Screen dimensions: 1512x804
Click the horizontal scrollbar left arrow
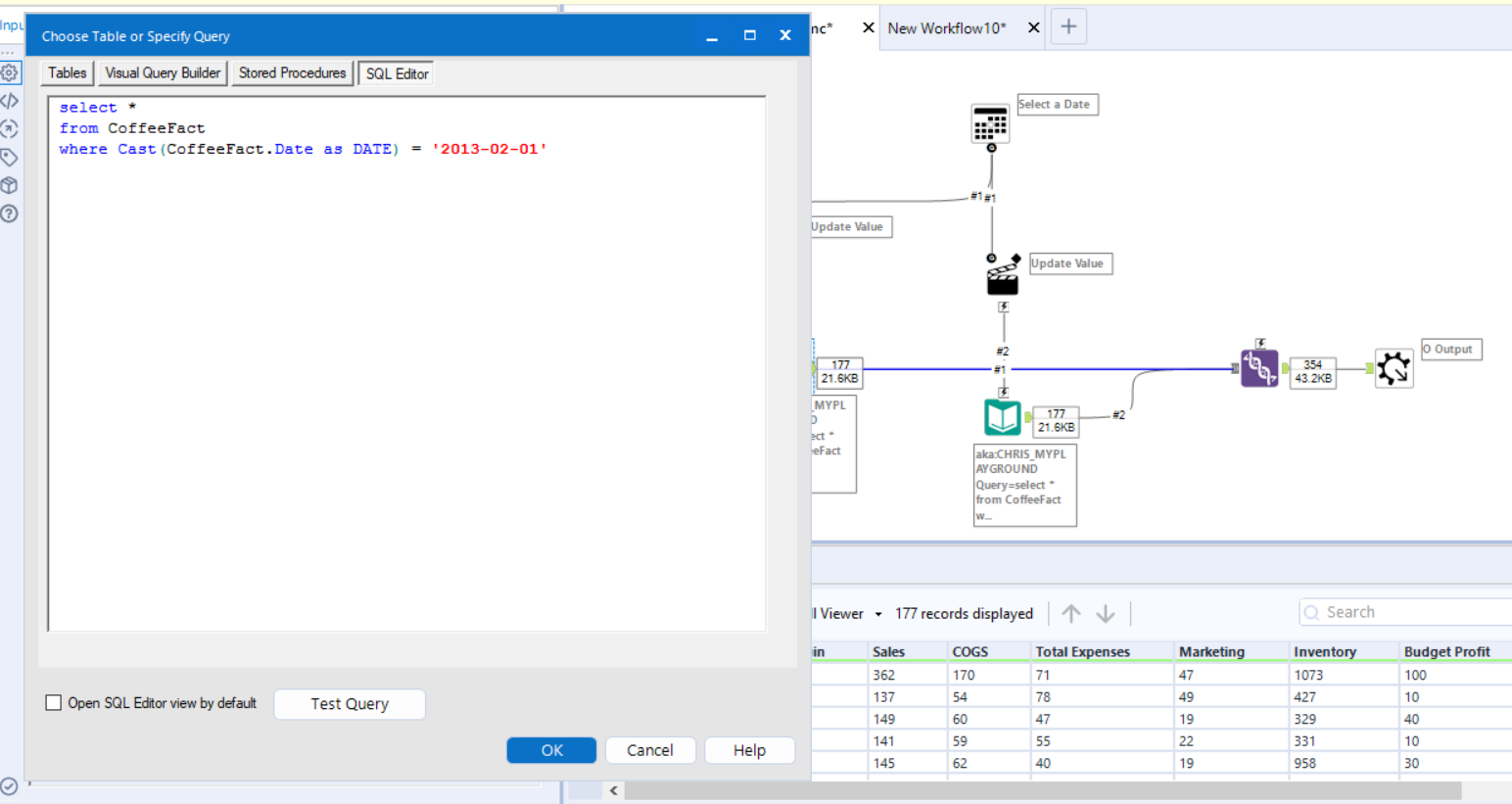click(x=614, y=790)
